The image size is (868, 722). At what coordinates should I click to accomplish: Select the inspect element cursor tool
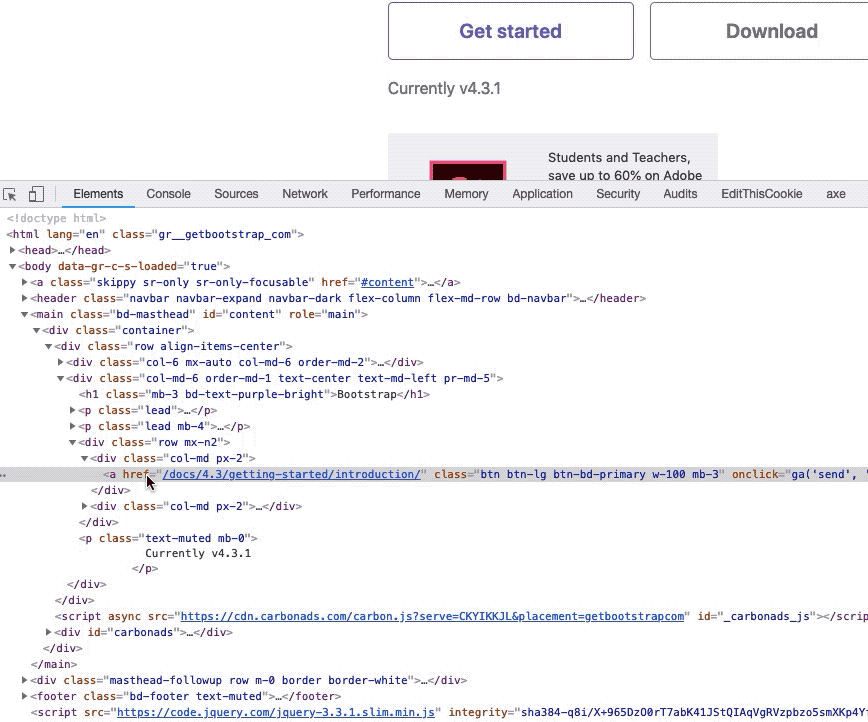[10, 192]
